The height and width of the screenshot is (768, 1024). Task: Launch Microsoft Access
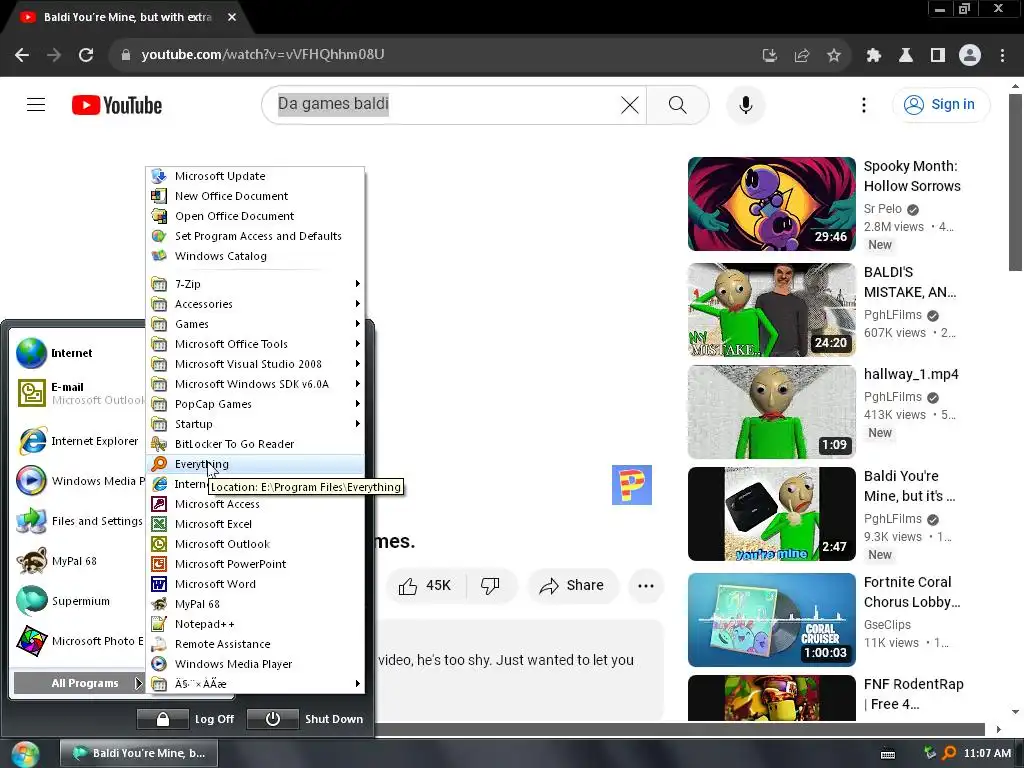coord(255,504)
